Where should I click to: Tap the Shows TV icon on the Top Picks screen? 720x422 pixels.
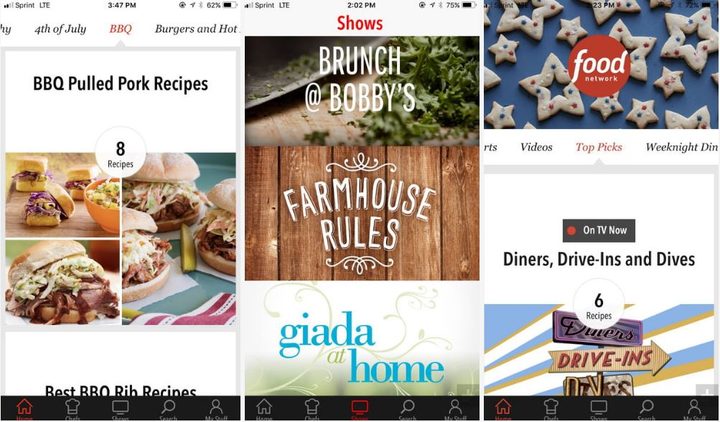599,407
